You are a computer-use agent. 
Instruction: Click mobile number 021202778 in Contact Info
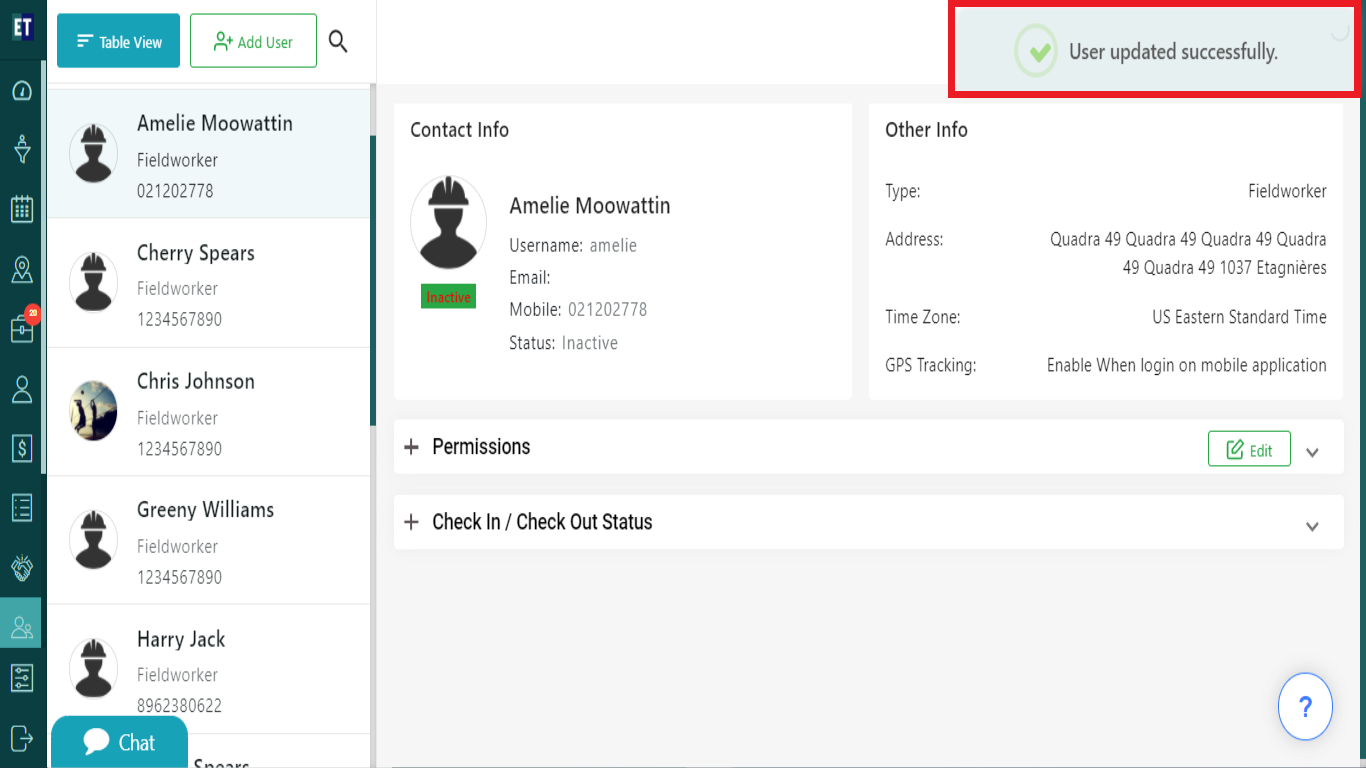point(608,310)
